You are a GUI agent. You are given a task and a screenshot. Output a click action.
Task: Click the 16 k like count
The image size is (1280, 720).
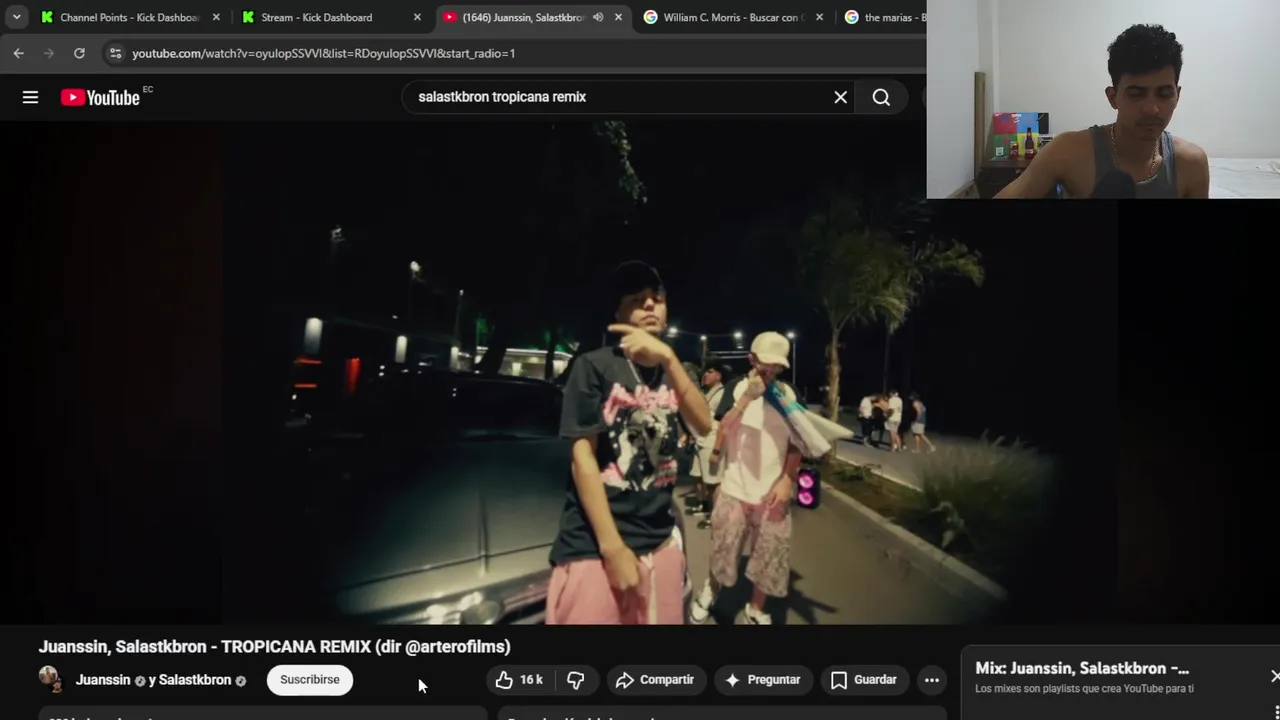pos(531,680)
